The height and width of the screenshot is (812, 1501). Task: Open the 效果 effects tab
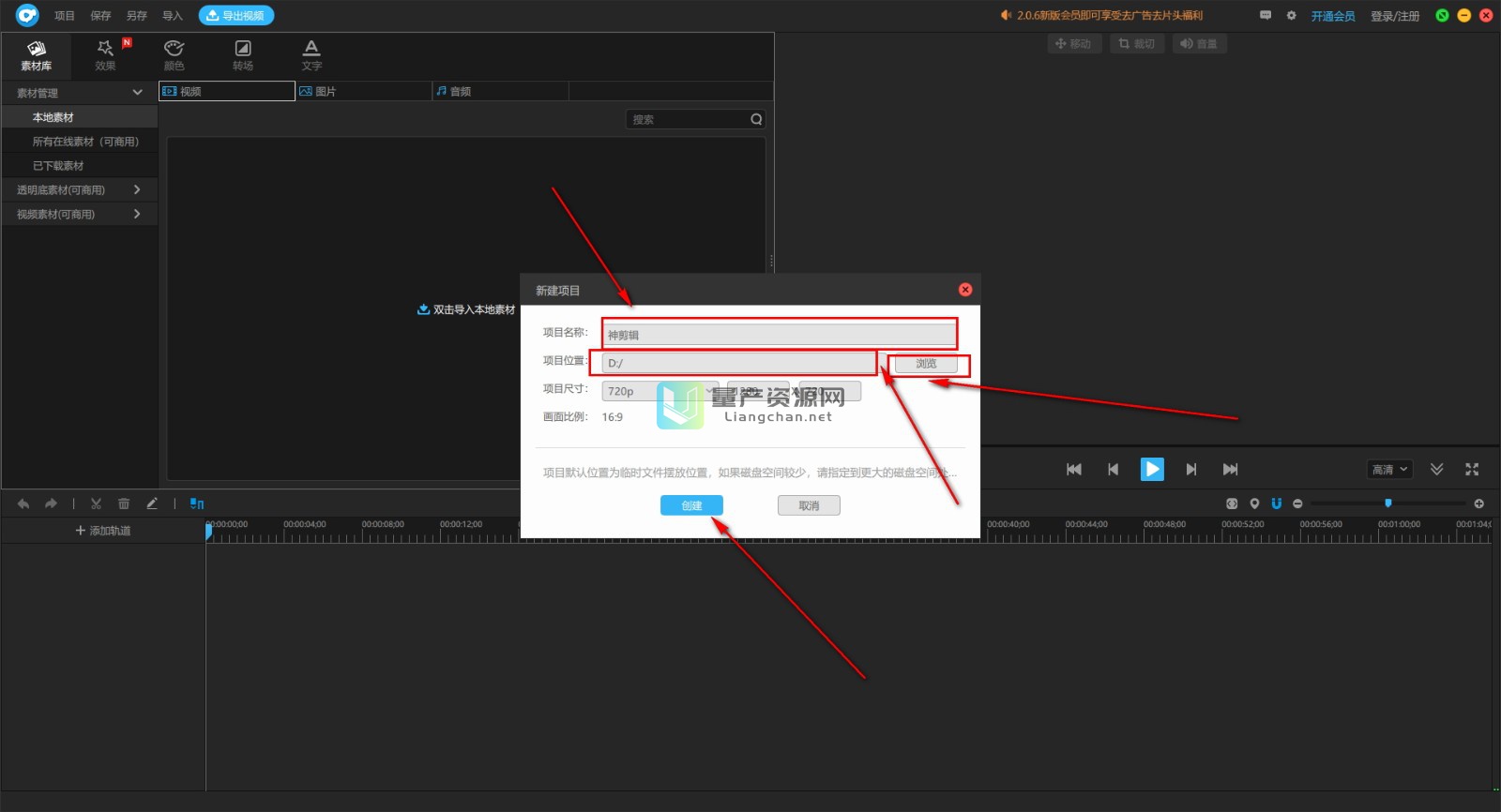tap(105, 55)
